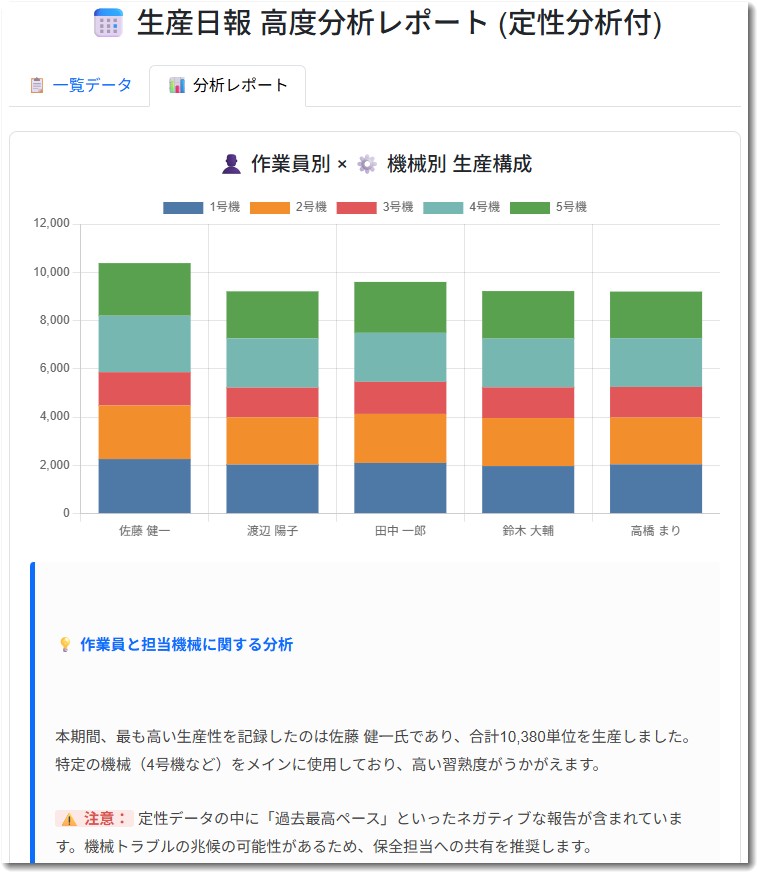Click 高橋 まり's green 5号機 bar segment
This screenshot has height=872, width=757.
(x=656, y=315)
